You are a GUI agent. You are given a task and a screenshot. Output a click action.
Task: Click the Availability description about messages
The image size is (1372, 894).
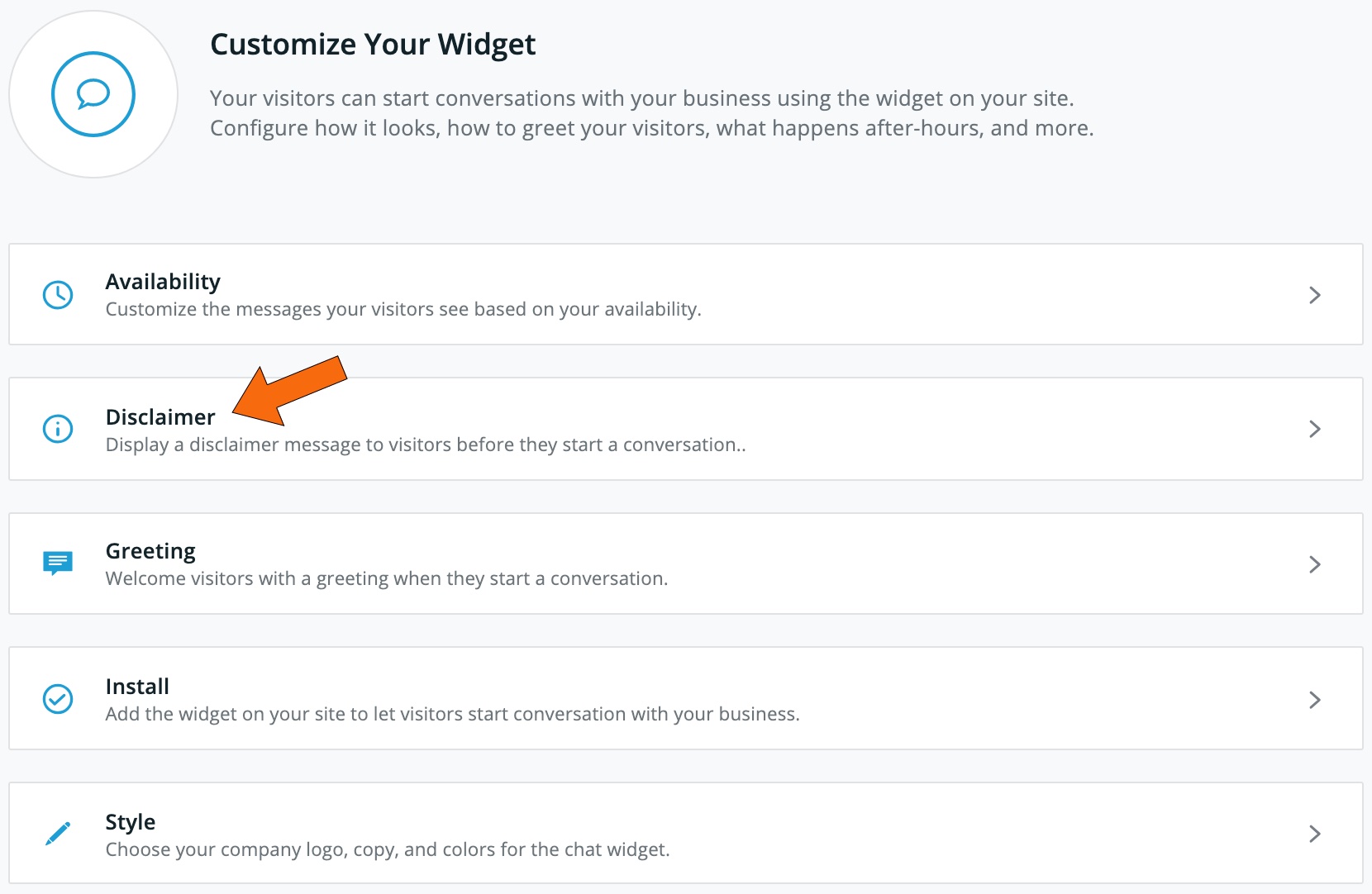[x=403, y=309]
